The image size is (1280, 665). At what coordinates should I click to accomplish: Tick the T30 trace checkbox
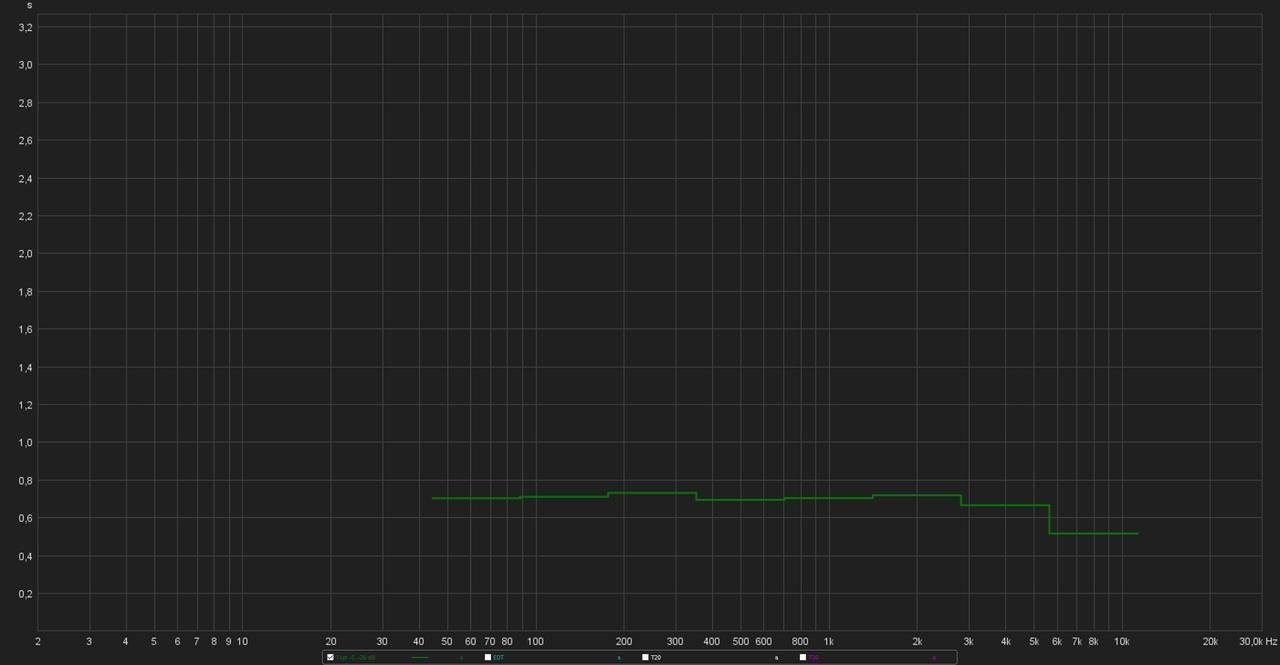[803, 657]
